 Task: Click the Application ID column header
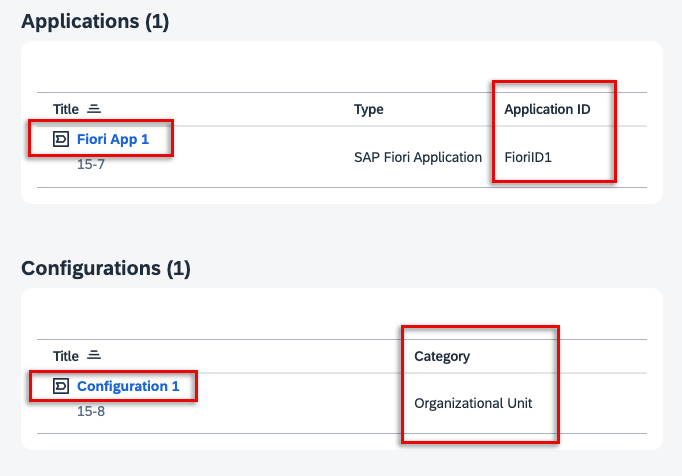547,109
